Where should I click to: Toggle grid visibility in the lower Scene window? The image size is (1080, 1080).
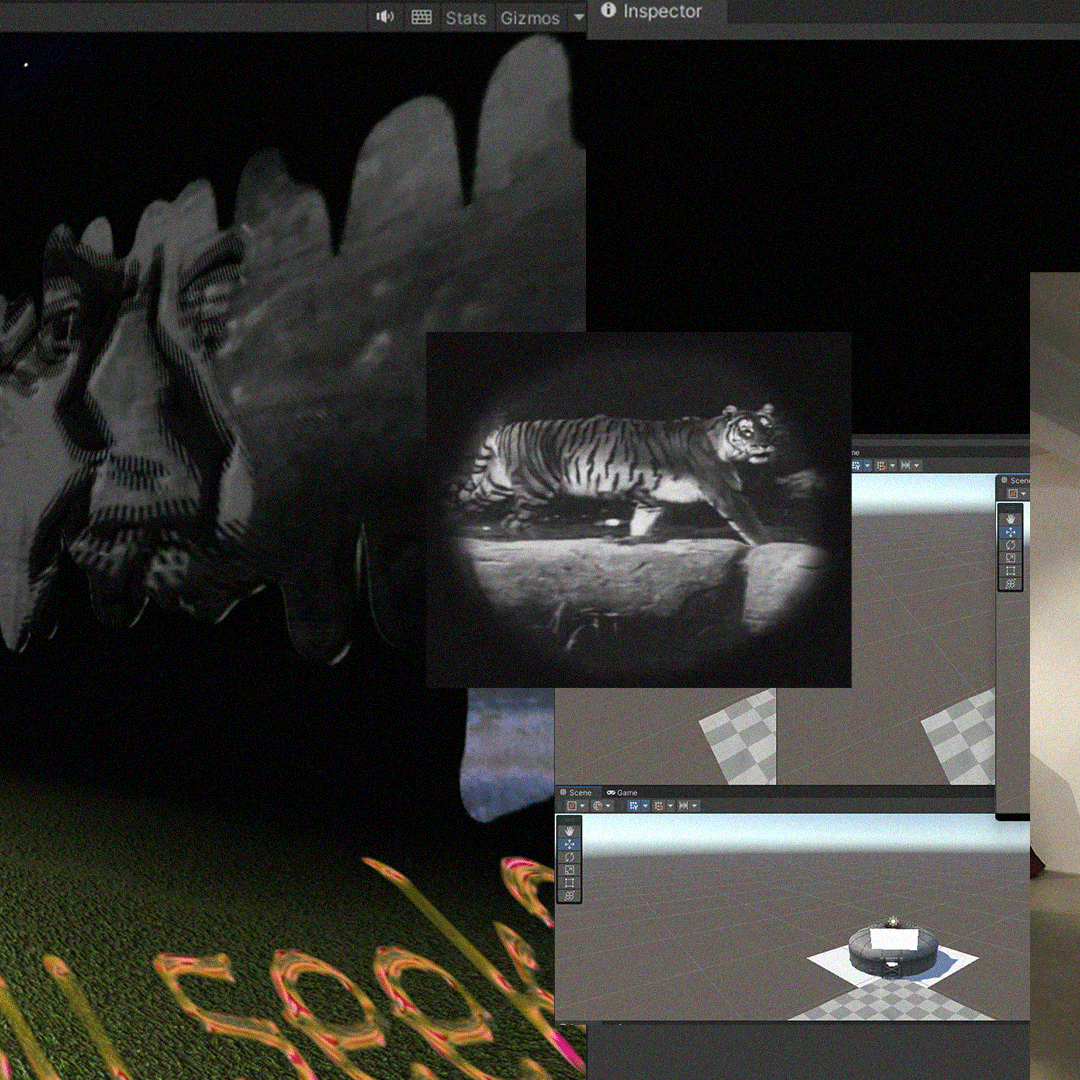click(x=634, y=806)
